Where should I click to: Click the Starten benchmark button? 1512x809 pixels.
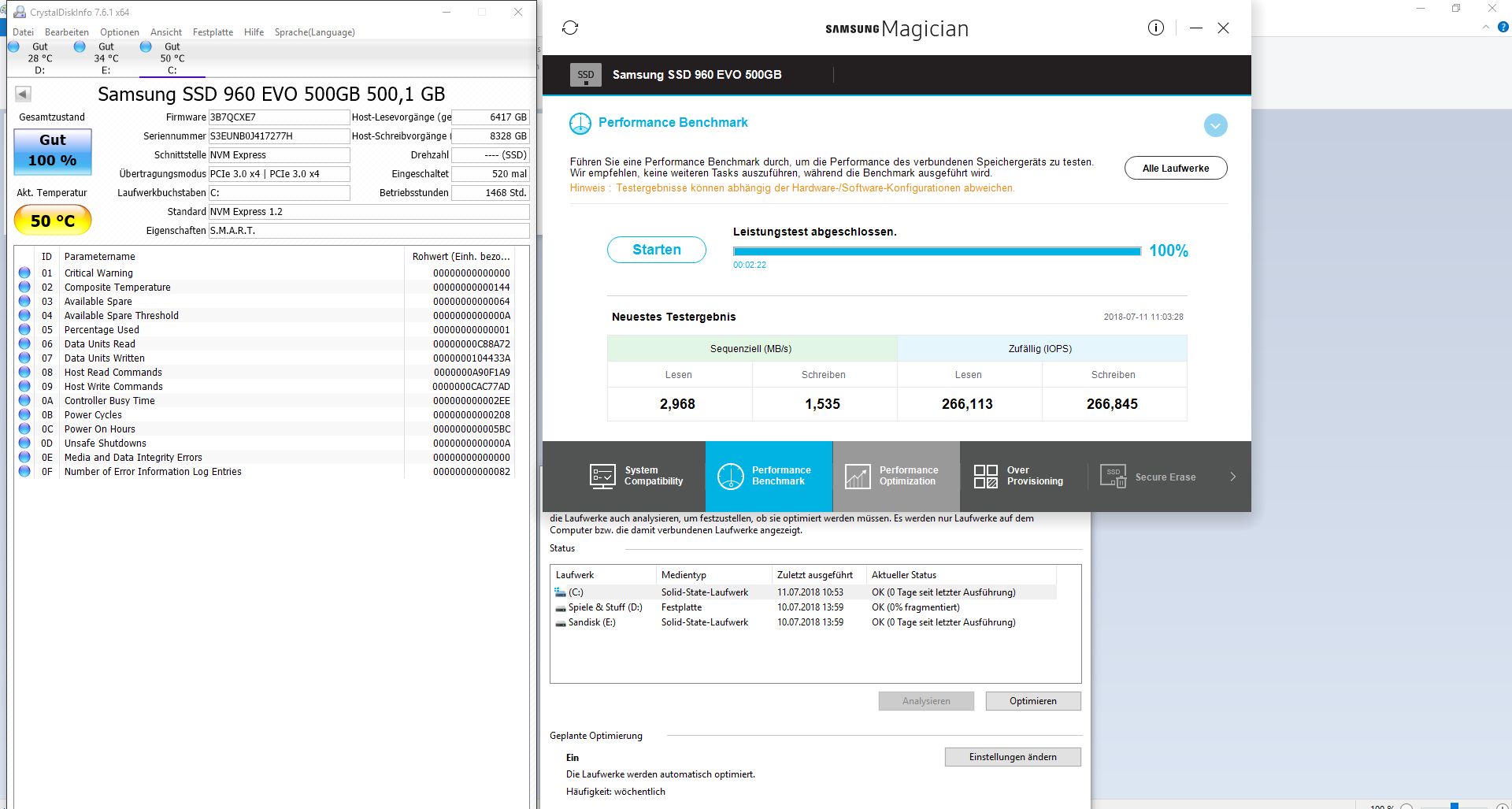click(656, 250)
